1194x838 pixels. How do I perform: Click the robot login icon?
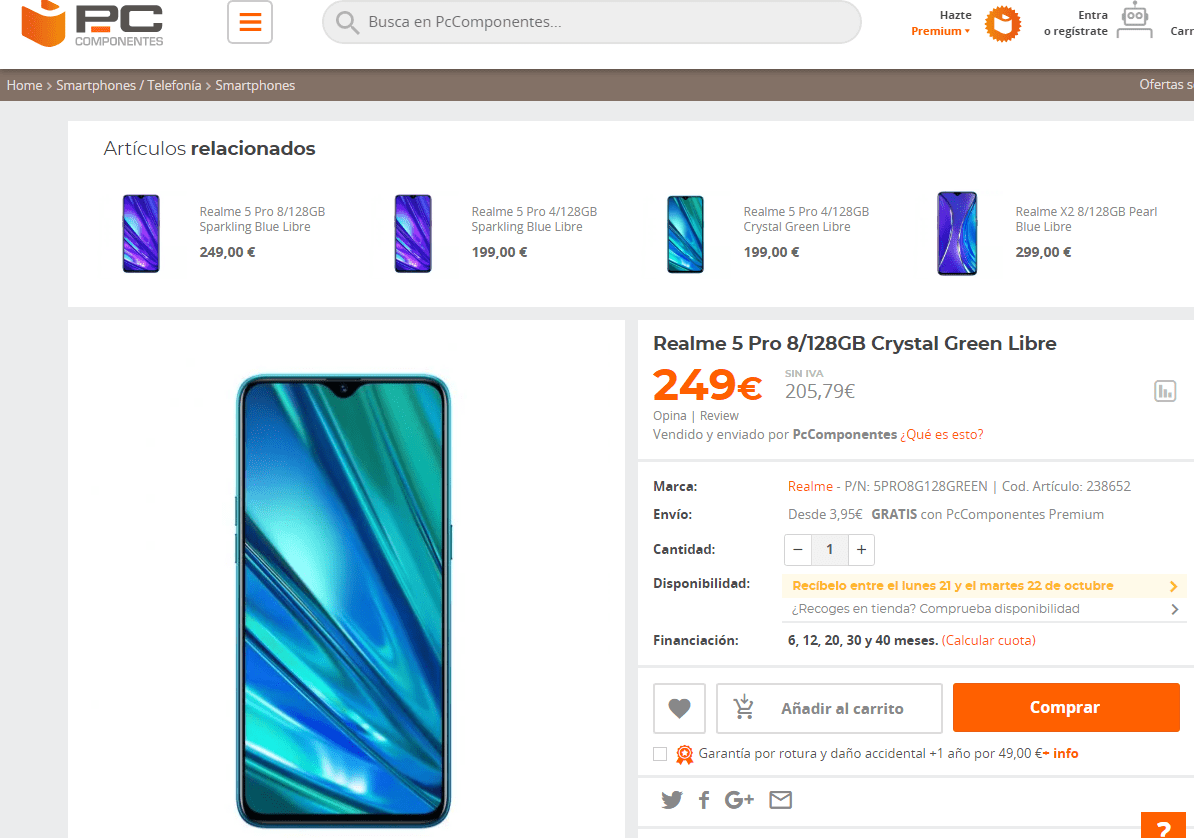pyautogui.click(x=1135, y=21)
